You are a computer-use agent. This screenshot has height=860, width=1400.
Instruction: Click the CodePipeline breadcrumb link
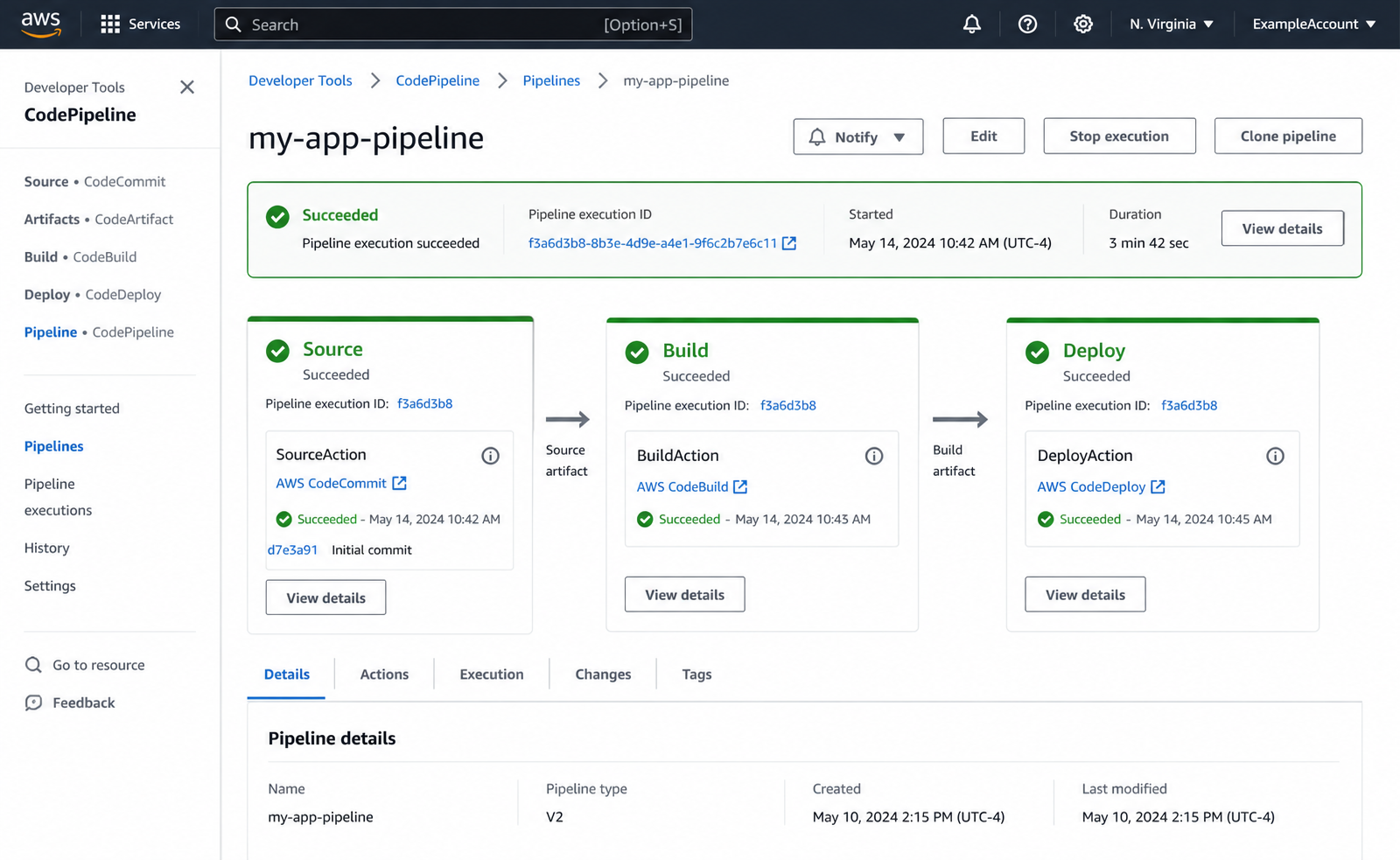[x=437, y=80]
